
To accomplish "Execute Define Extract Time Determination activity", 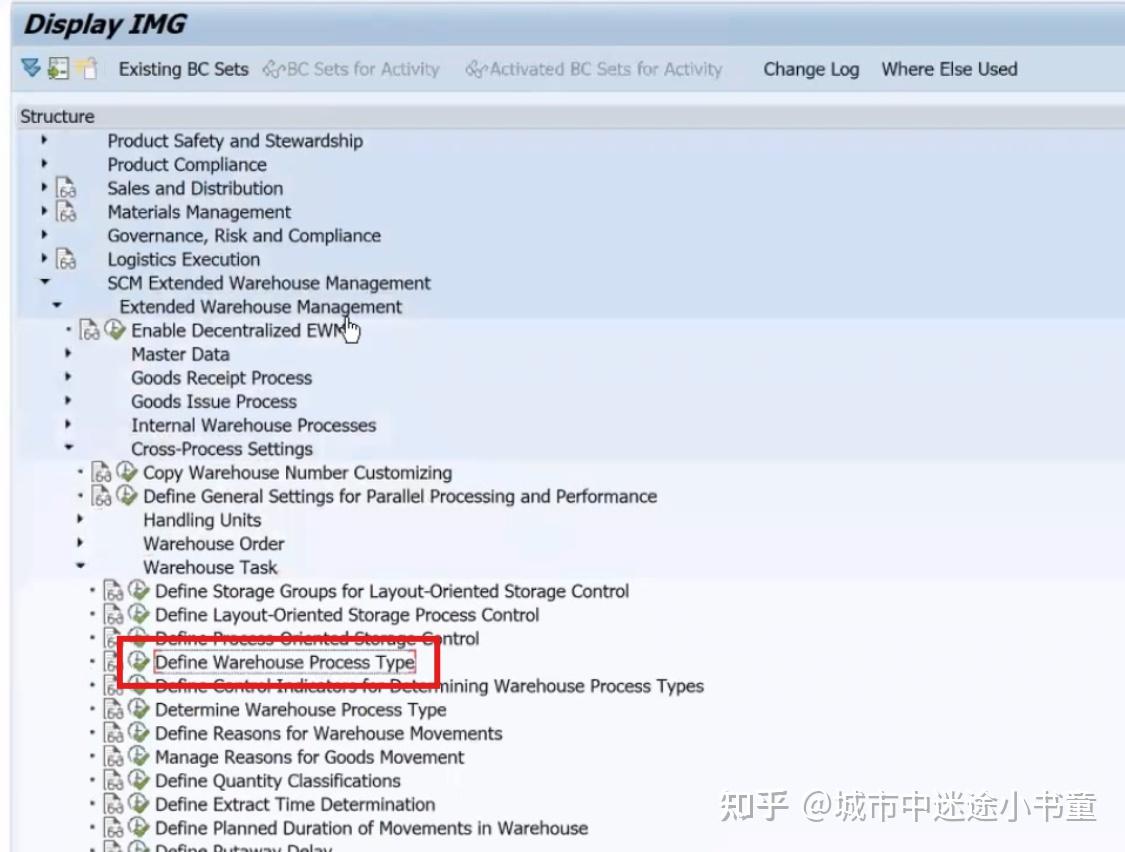I will [x=138, y=803].
